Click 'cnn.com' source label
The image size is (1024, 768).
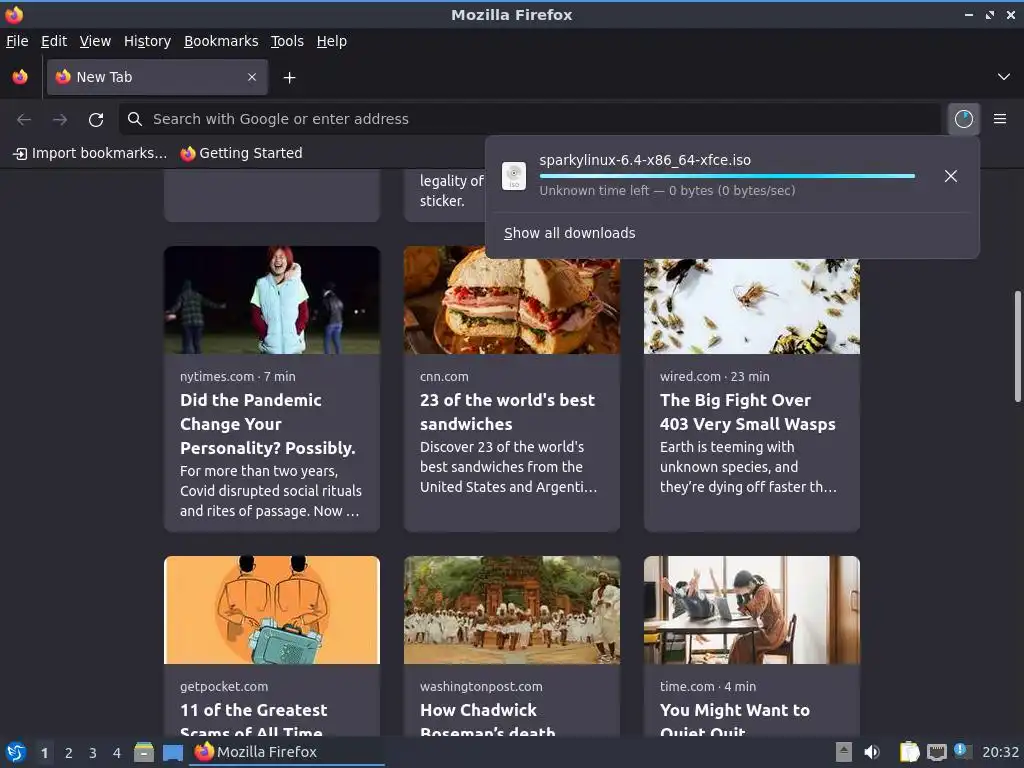point(444,377)
